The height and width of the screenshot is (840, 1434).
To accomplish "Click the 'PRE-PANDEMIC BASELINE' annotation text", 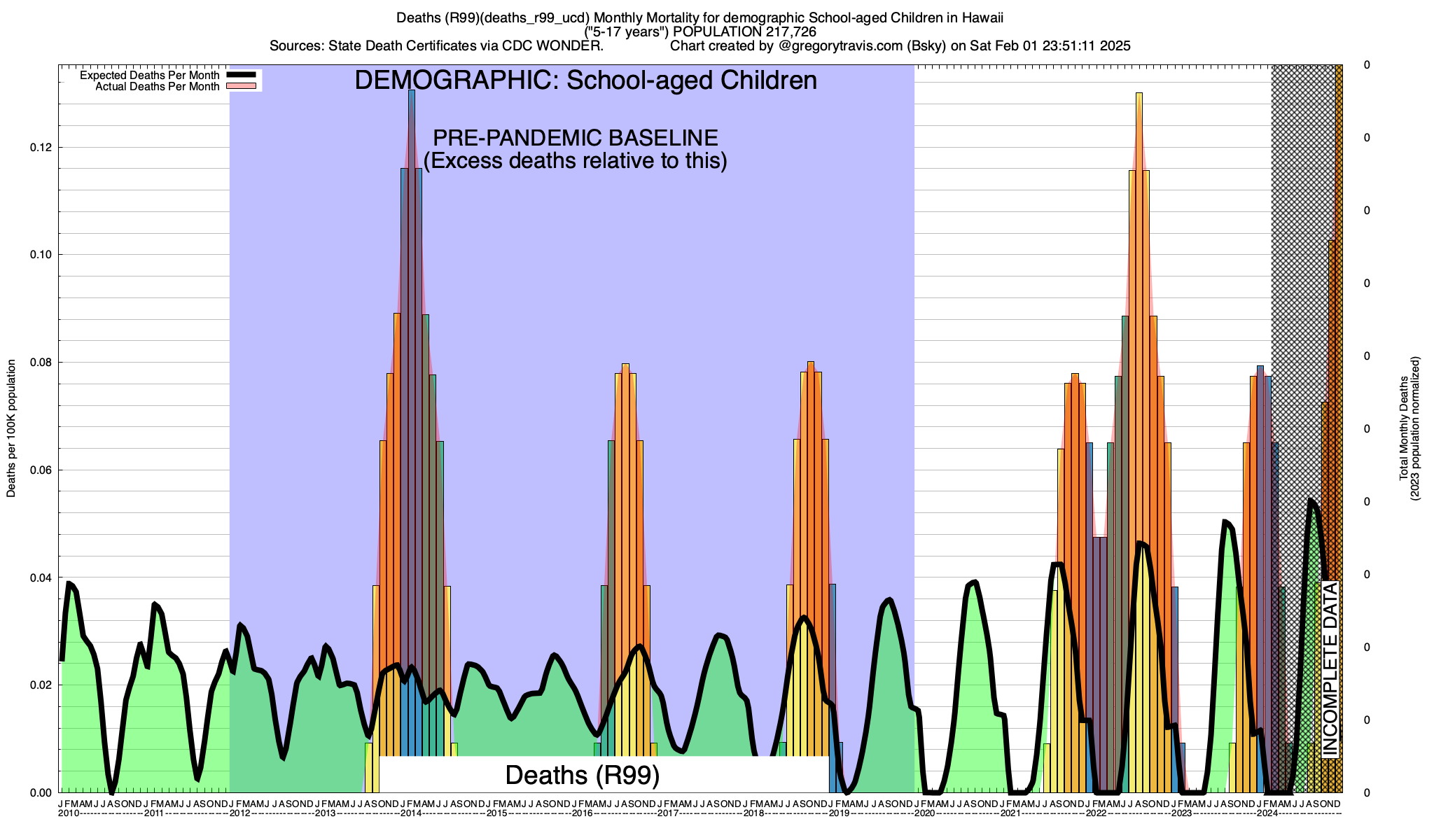I will [x=575, y=137].
